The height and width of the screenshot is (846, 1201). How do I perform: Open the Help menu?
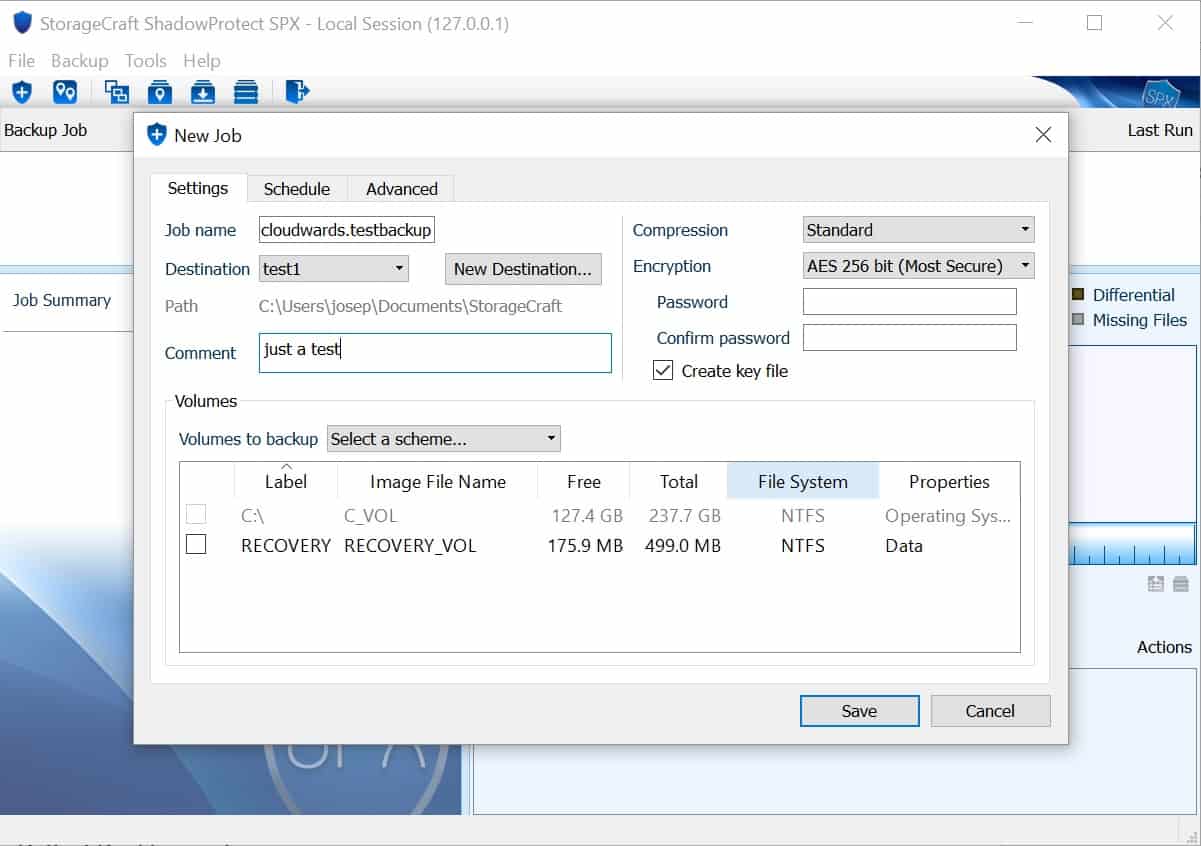[202, 61]
